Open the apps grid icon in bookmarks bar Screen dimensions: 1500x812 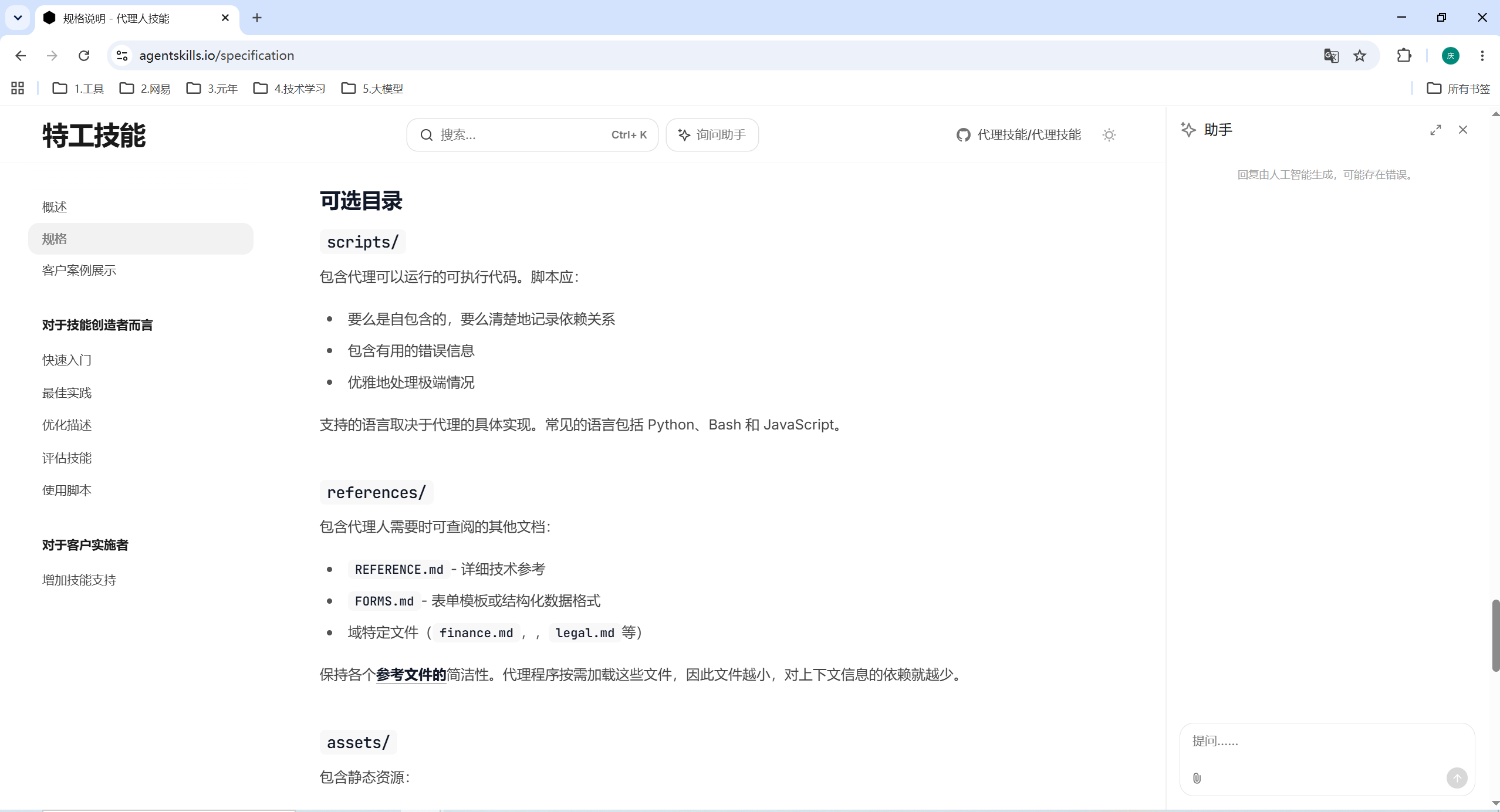(x=18, y=89)
